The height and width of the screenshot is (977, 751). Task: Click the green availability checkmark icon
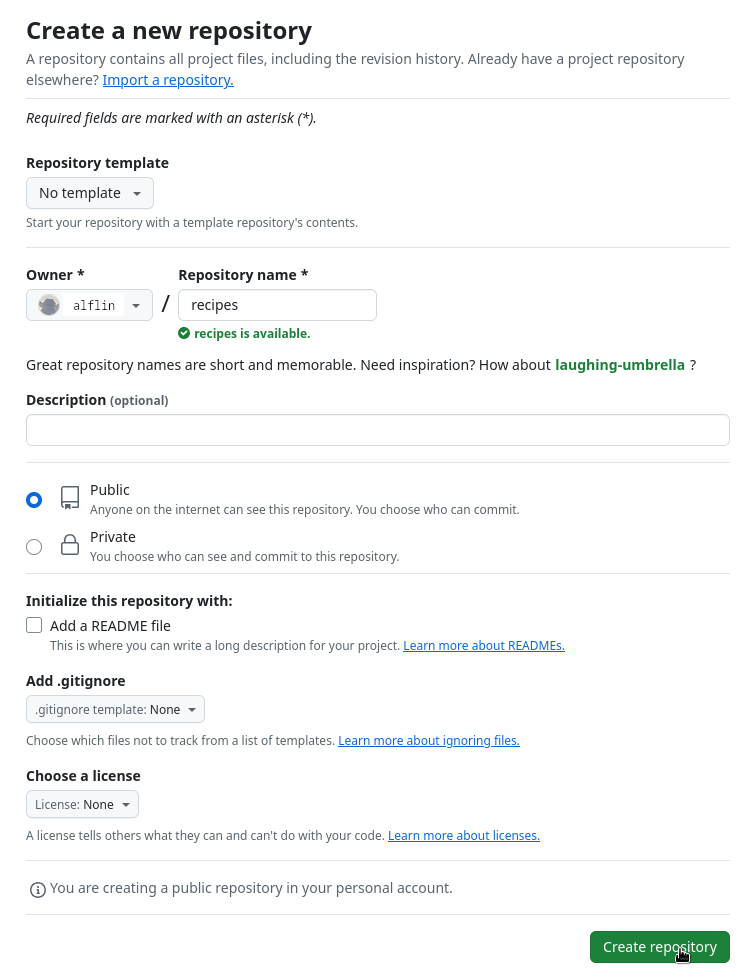182,333
